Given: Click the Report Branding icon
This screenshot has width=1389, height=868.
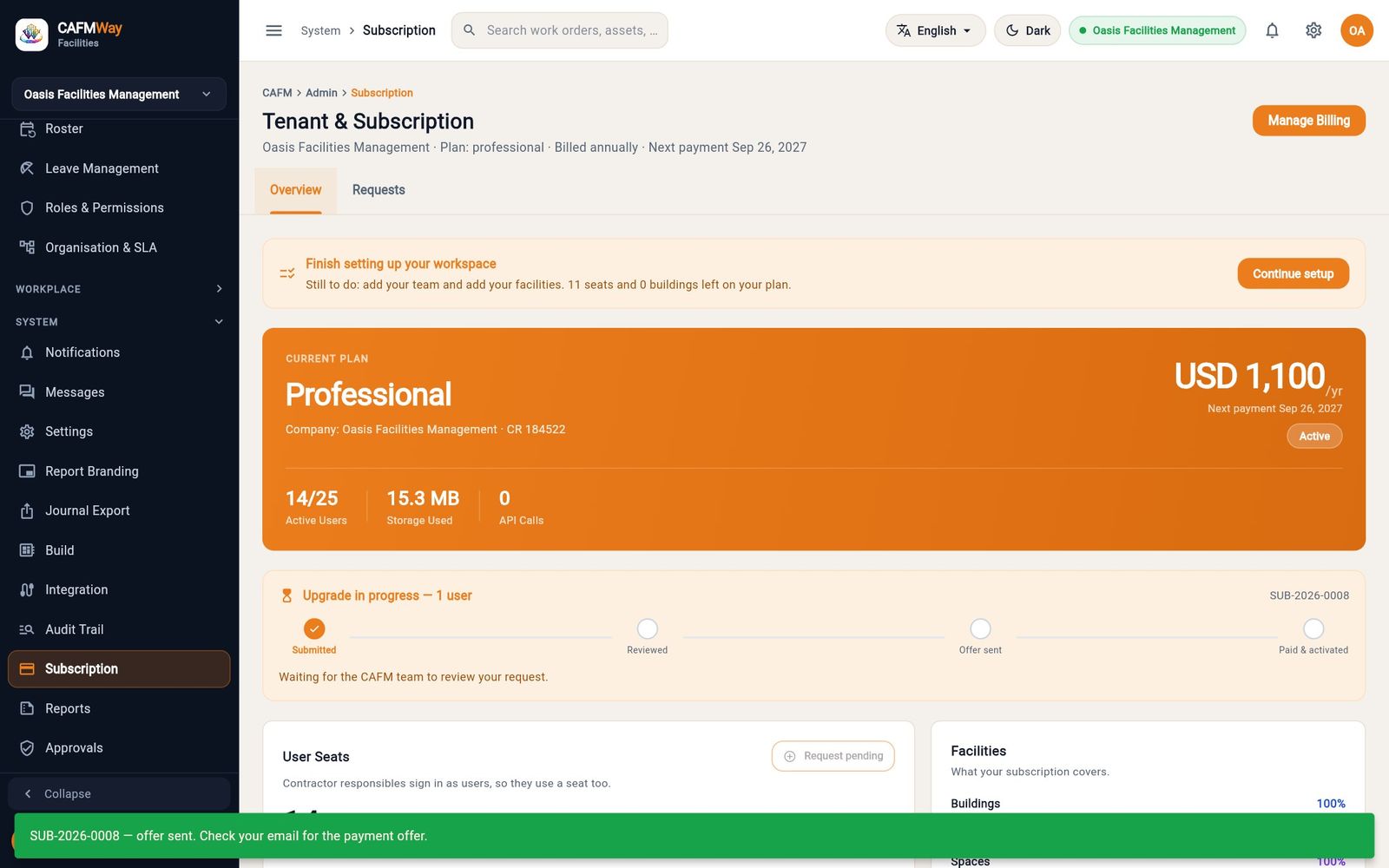Looking at the screenshot, I should pyautogui.click(x=27, y=471).
